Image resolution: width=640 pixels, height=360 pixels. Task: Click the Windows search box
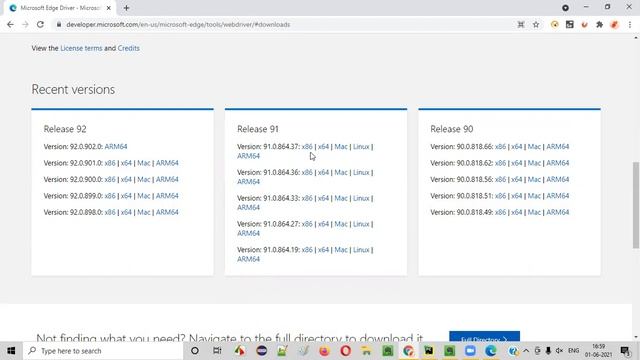pyautogui.click(x=103, y=351)
